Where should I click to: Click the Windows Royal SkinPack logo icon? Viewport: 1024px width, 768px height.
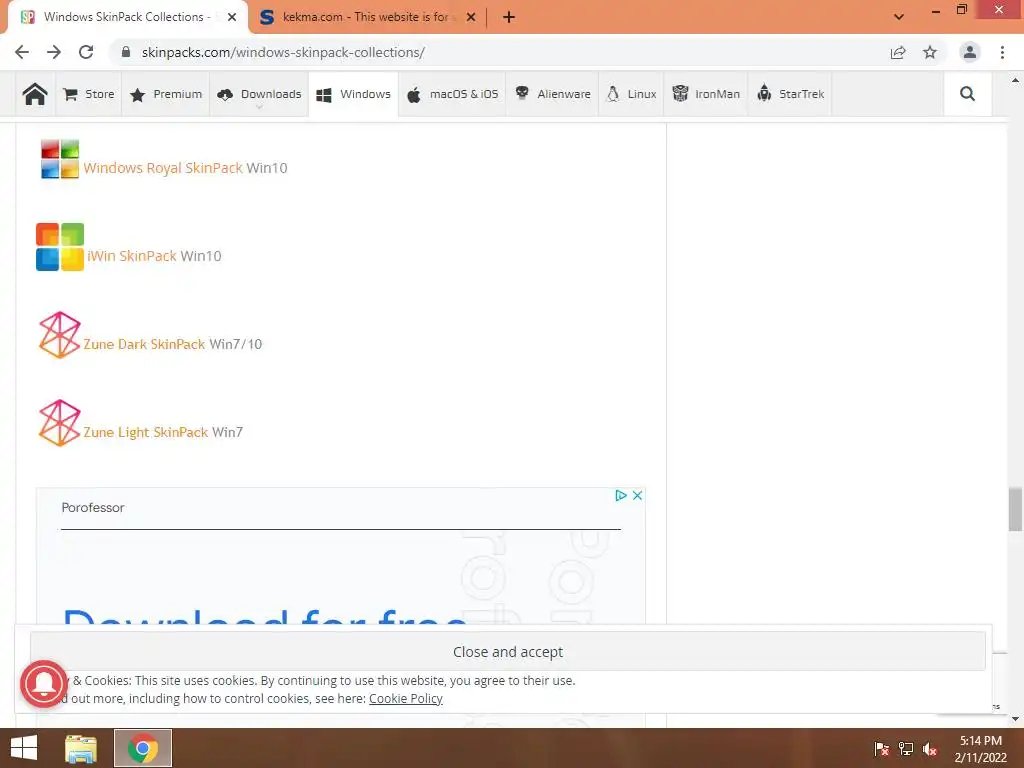pyautogui.click(x=59, y=159)
